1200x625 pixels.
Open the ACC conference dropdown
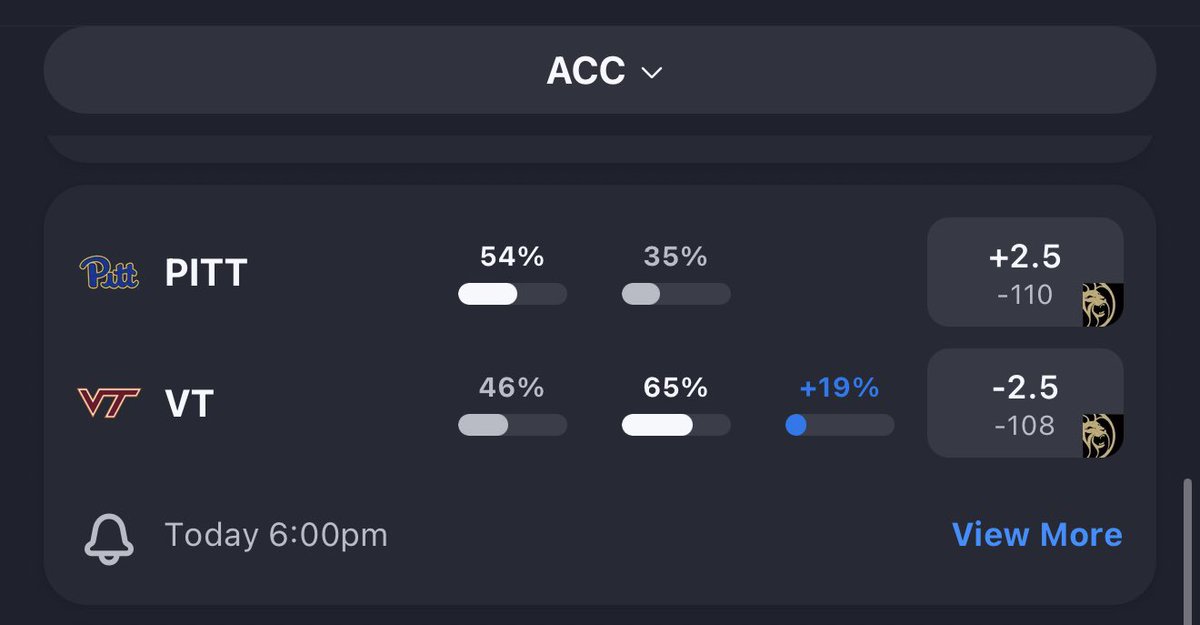coord(600,71)
